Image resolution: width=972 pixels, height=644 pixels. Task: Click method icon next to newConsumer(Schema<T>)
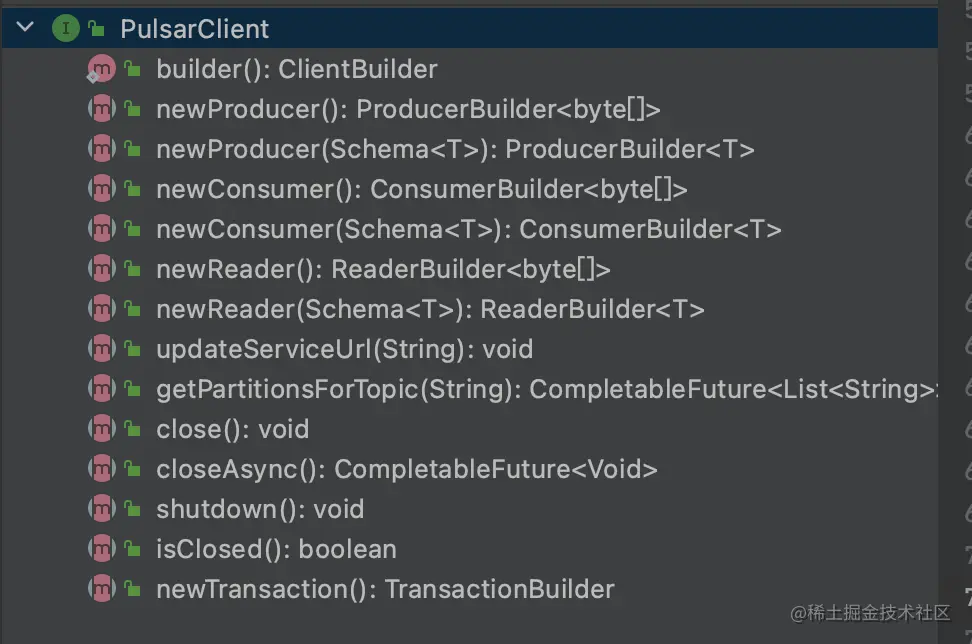[x=101, y=229]
